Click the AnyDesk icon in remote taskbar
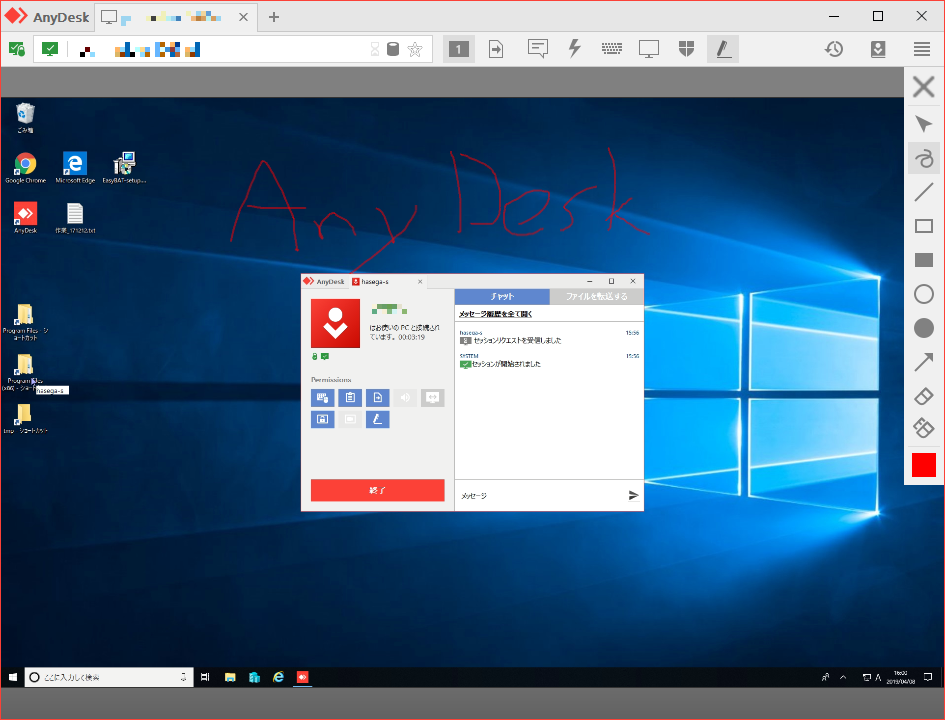The image size is (945, 720). 303,677
